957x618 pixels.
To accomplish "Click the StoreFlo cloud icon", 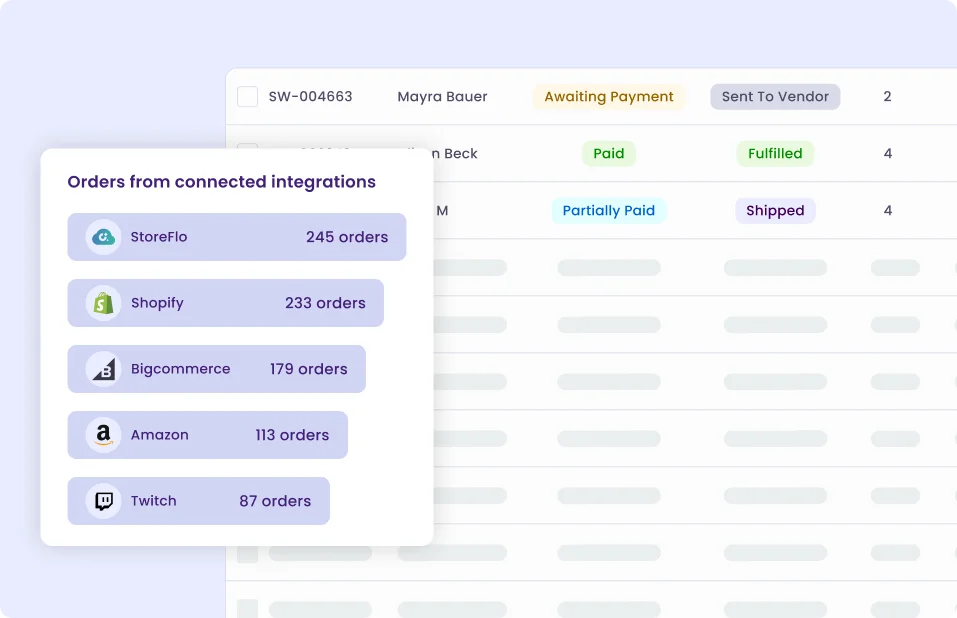I will click(x=103, y=237).
